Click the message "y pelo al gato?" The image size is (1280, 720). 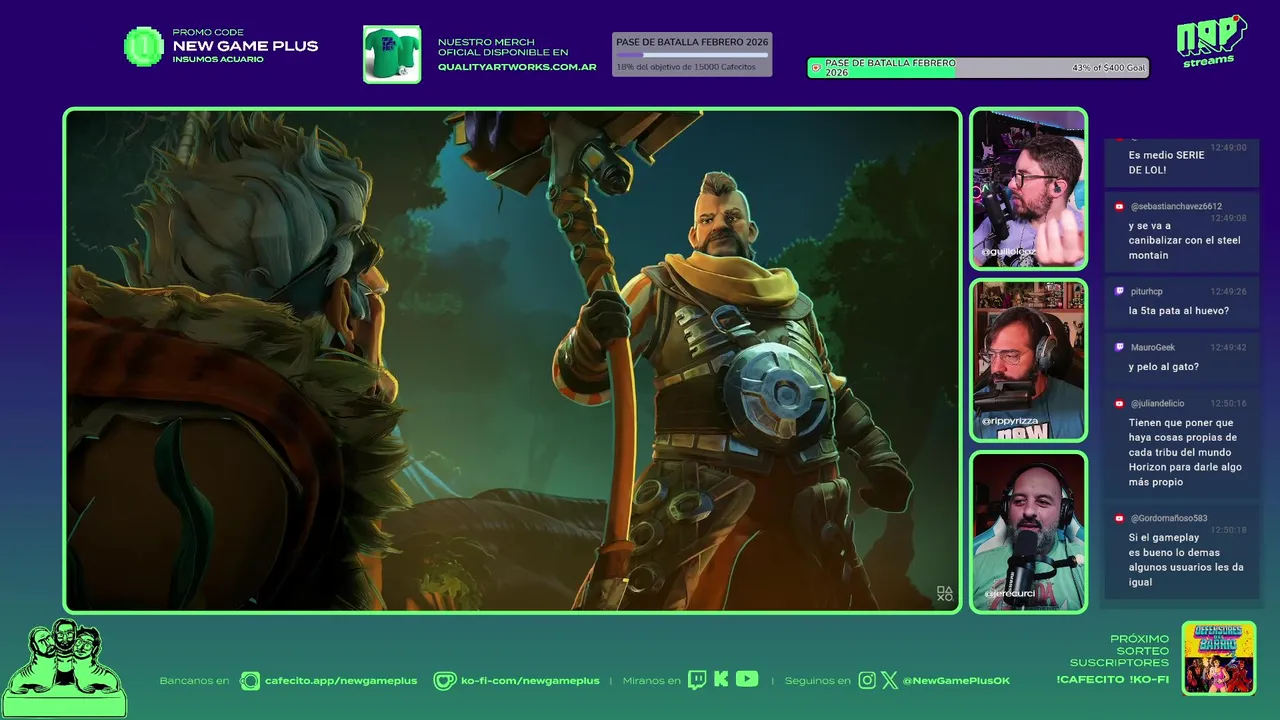tap(1164, 367)
